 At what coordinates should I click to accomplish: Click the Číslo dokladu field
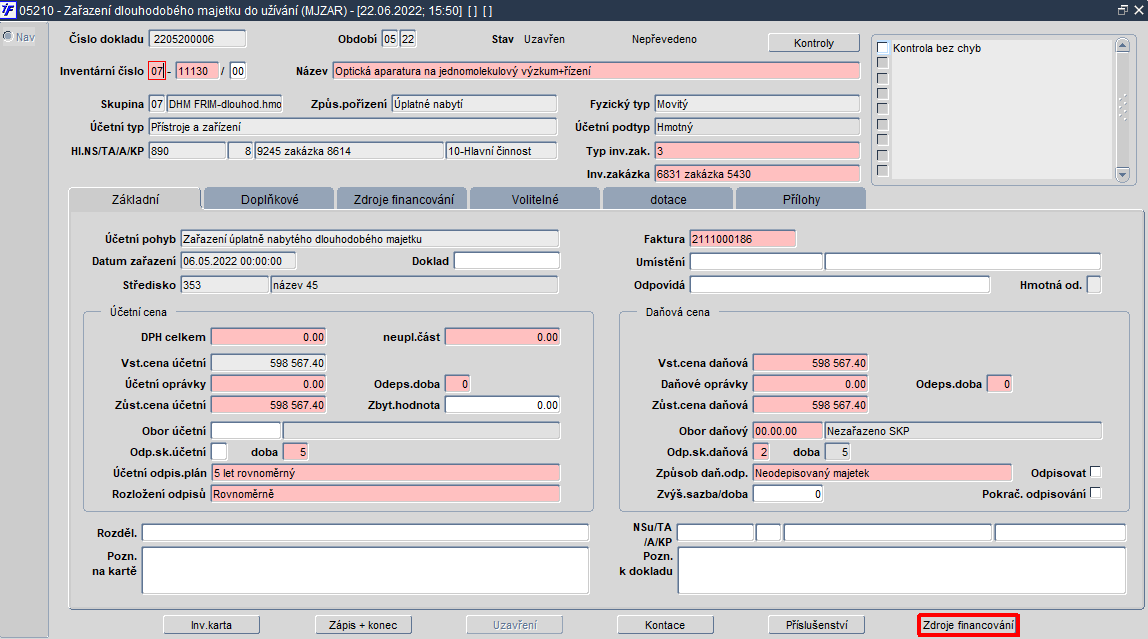[198, 39]
